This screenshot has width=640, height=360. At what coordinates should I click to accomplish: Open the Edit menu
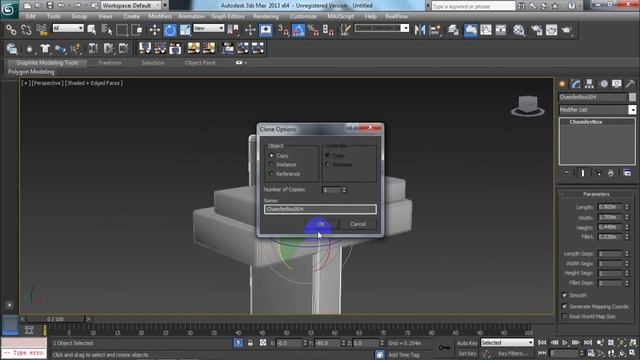click(31, 16)
